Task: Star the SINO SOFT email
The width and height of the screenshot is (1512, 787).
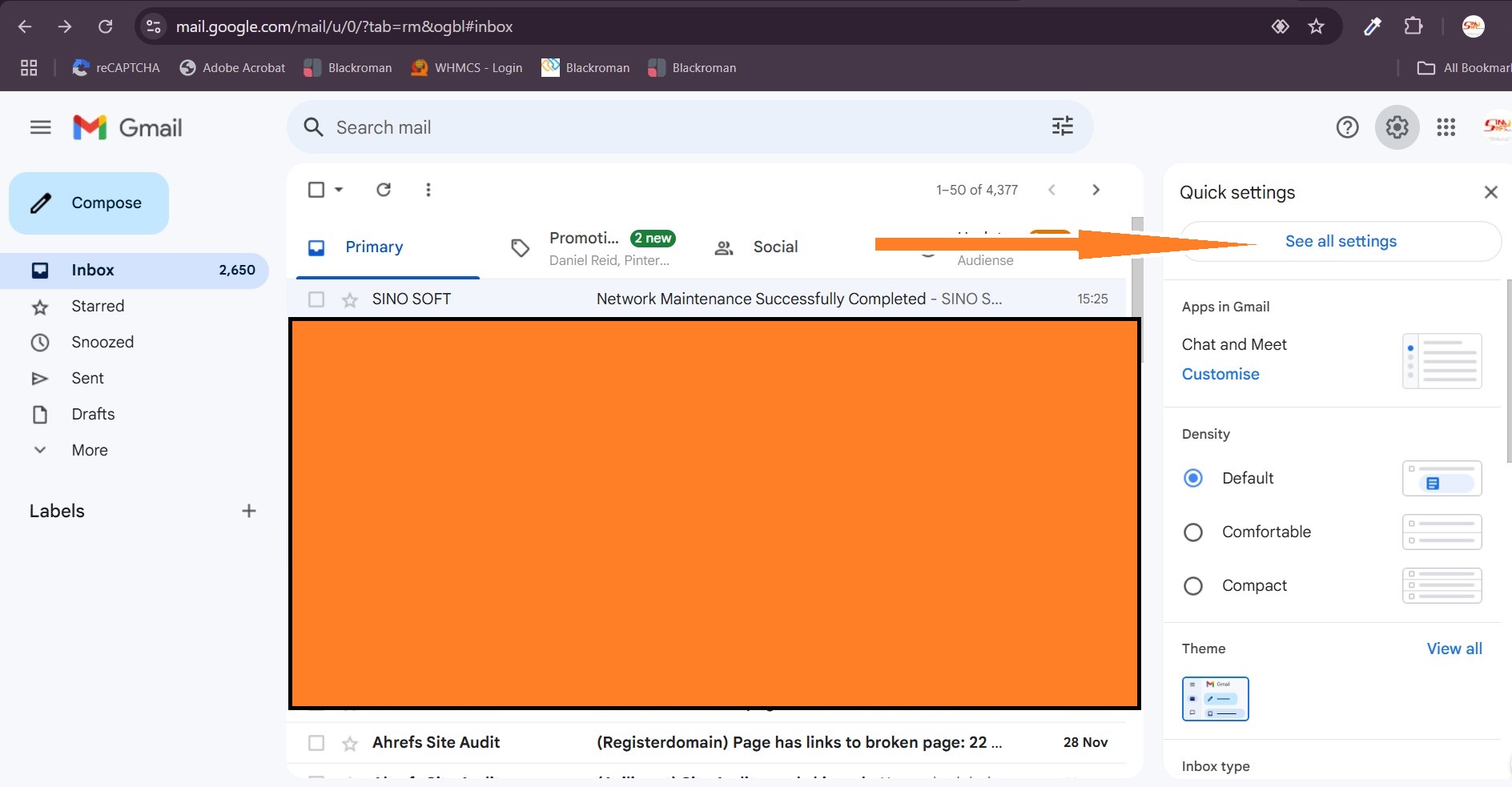Action: coord(350,299)
